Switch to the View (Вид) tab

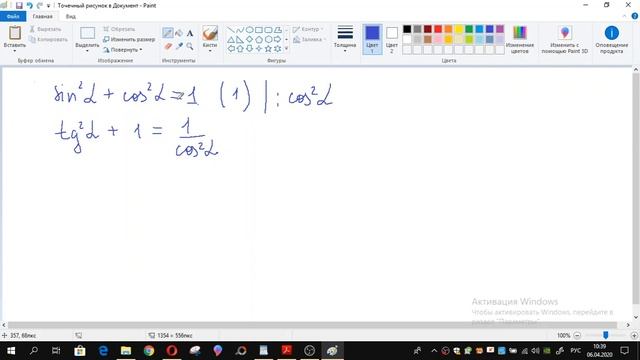click(71, 16)
